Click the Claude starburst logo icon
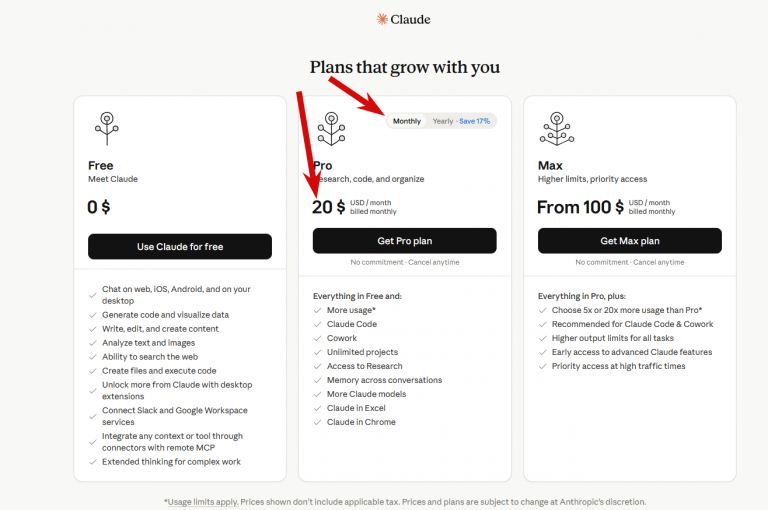The width and height of the screenshot is (768, 510). 382,19
